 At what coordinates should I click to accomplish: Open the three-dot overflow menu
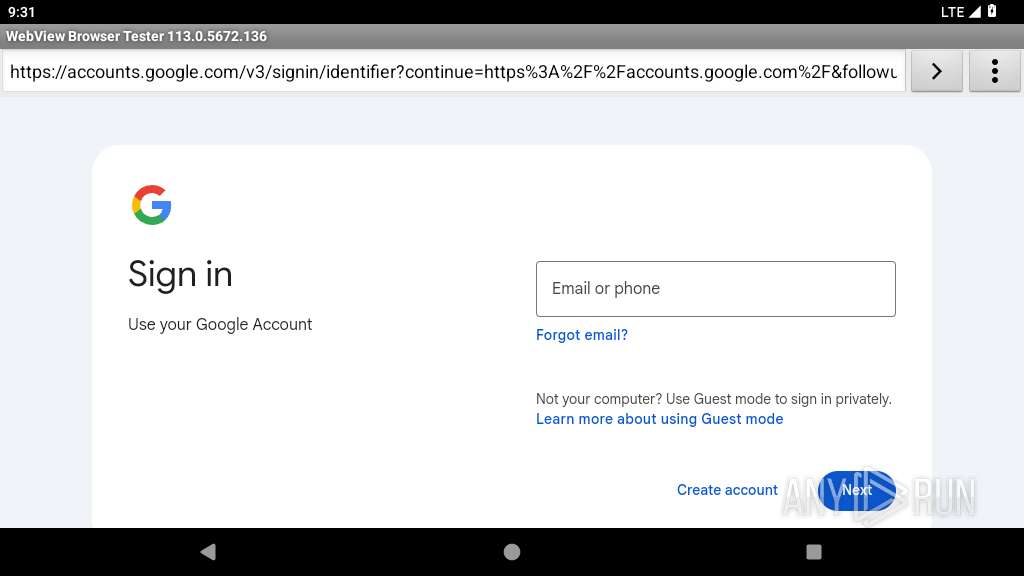pos(995,71)
